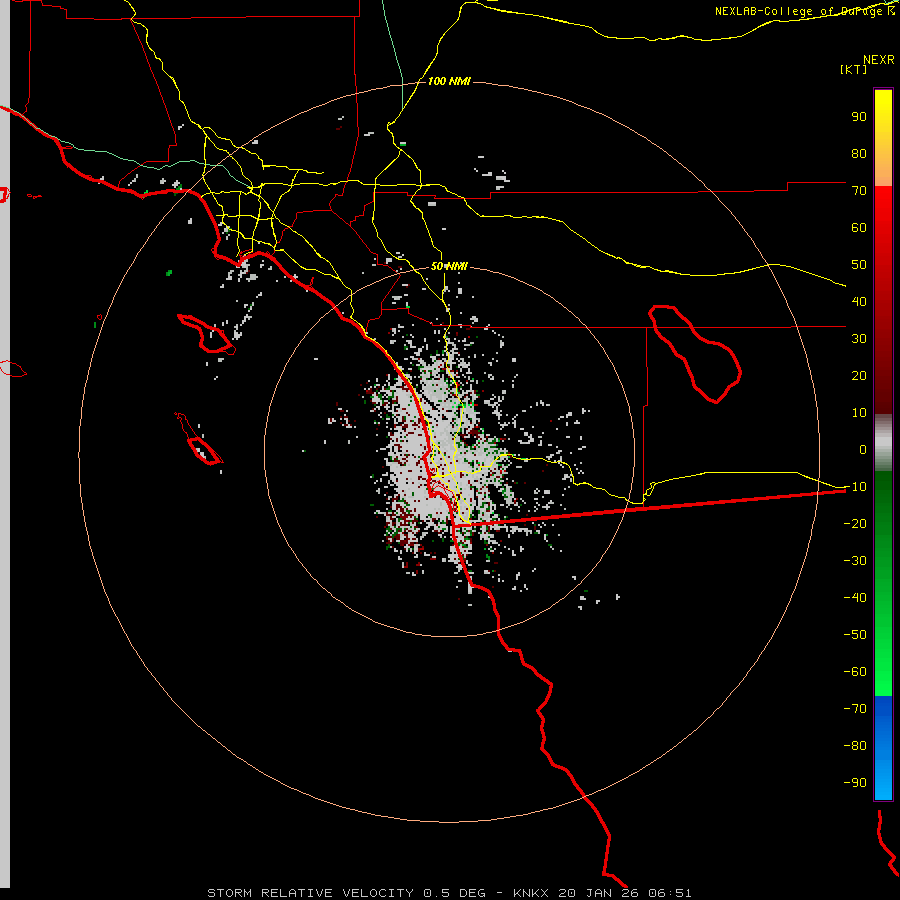900x900 pixels.
Task: Click the gray zero-velocity segment of color bar
Action: coord(883,443)
